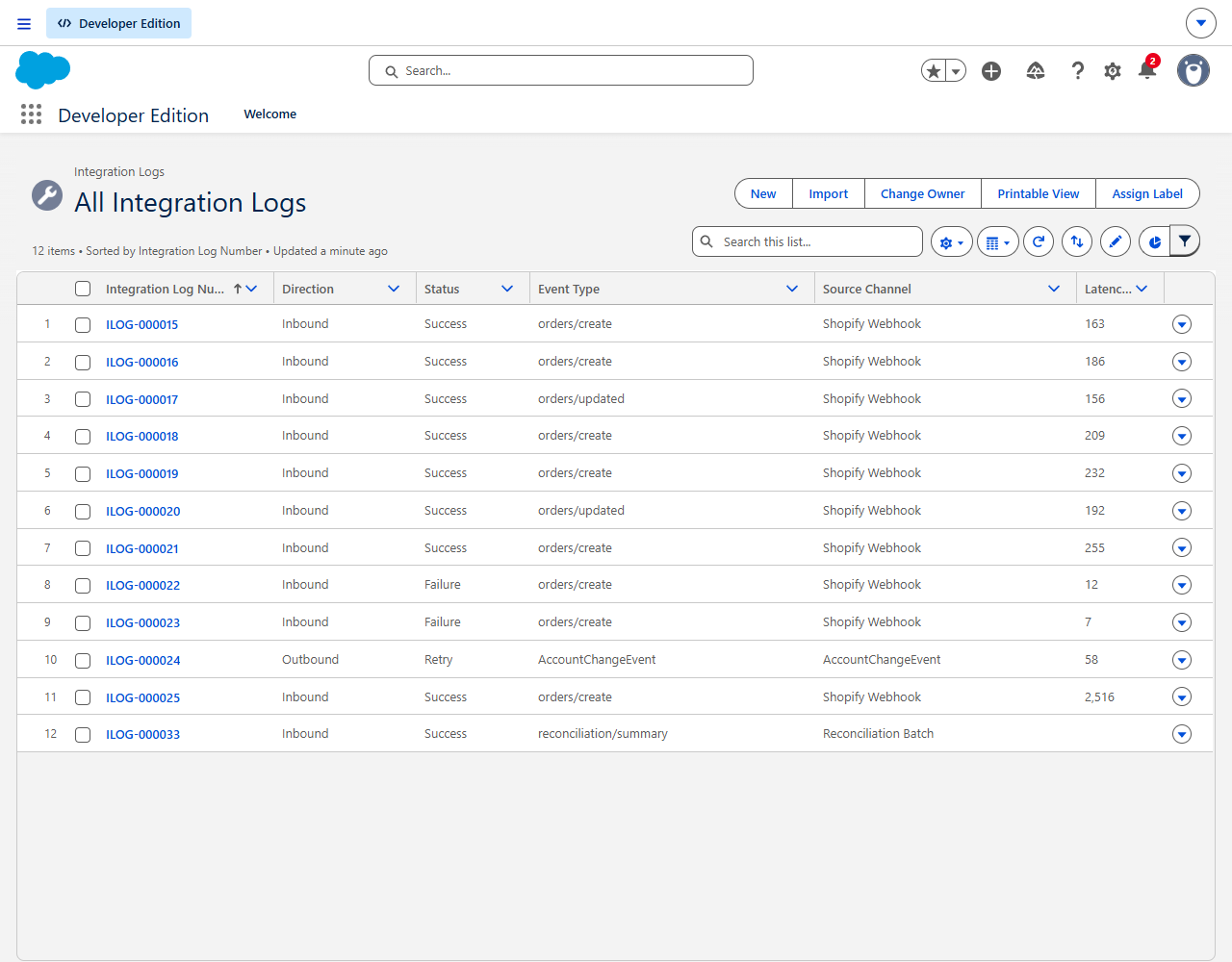Check the ILOG-000021 row checkbox
1232x962 pixels.
[83, 548]
